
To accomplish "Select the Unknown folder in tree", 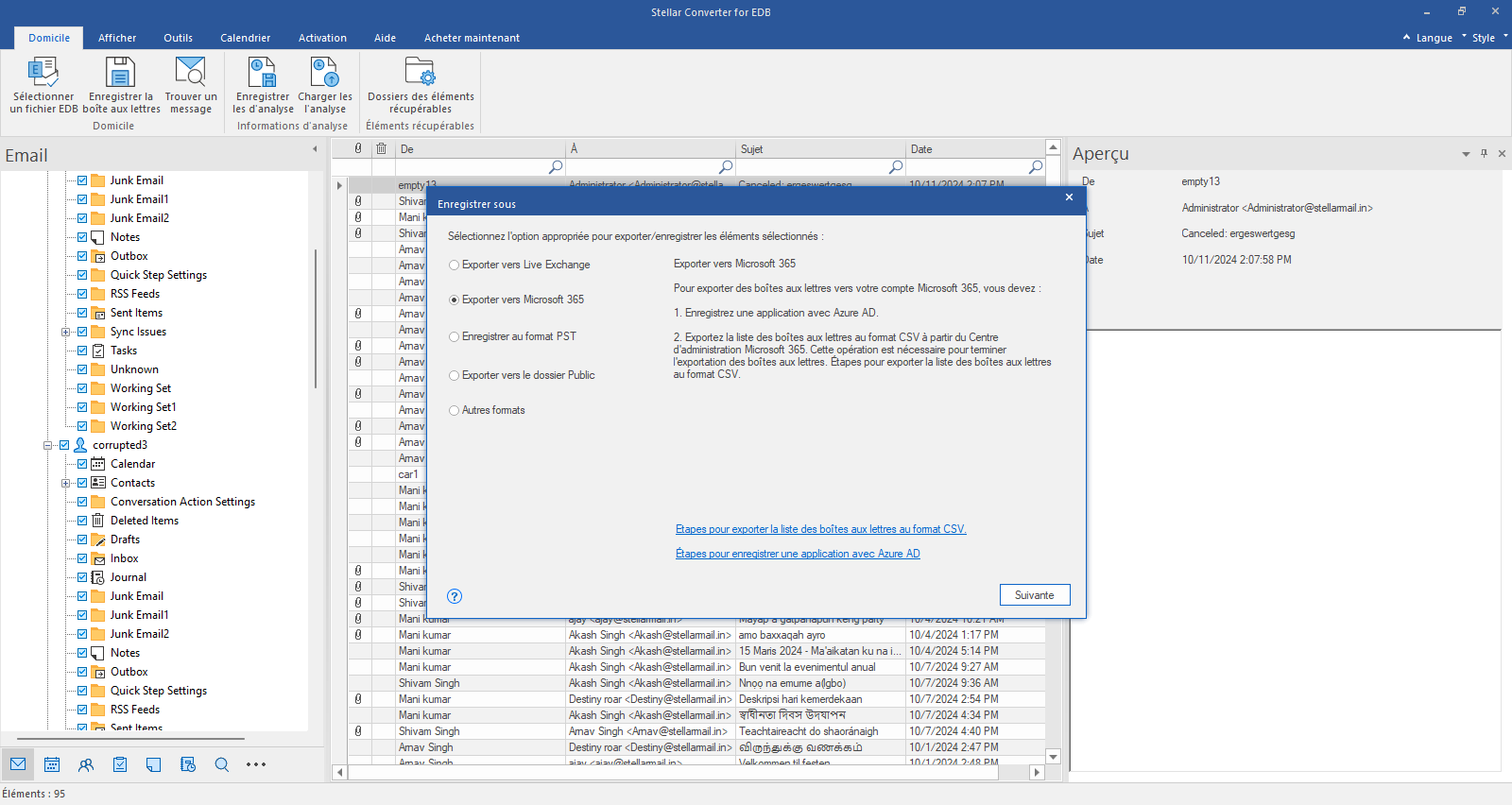I will pyautogui.click(x=134, y=369).
